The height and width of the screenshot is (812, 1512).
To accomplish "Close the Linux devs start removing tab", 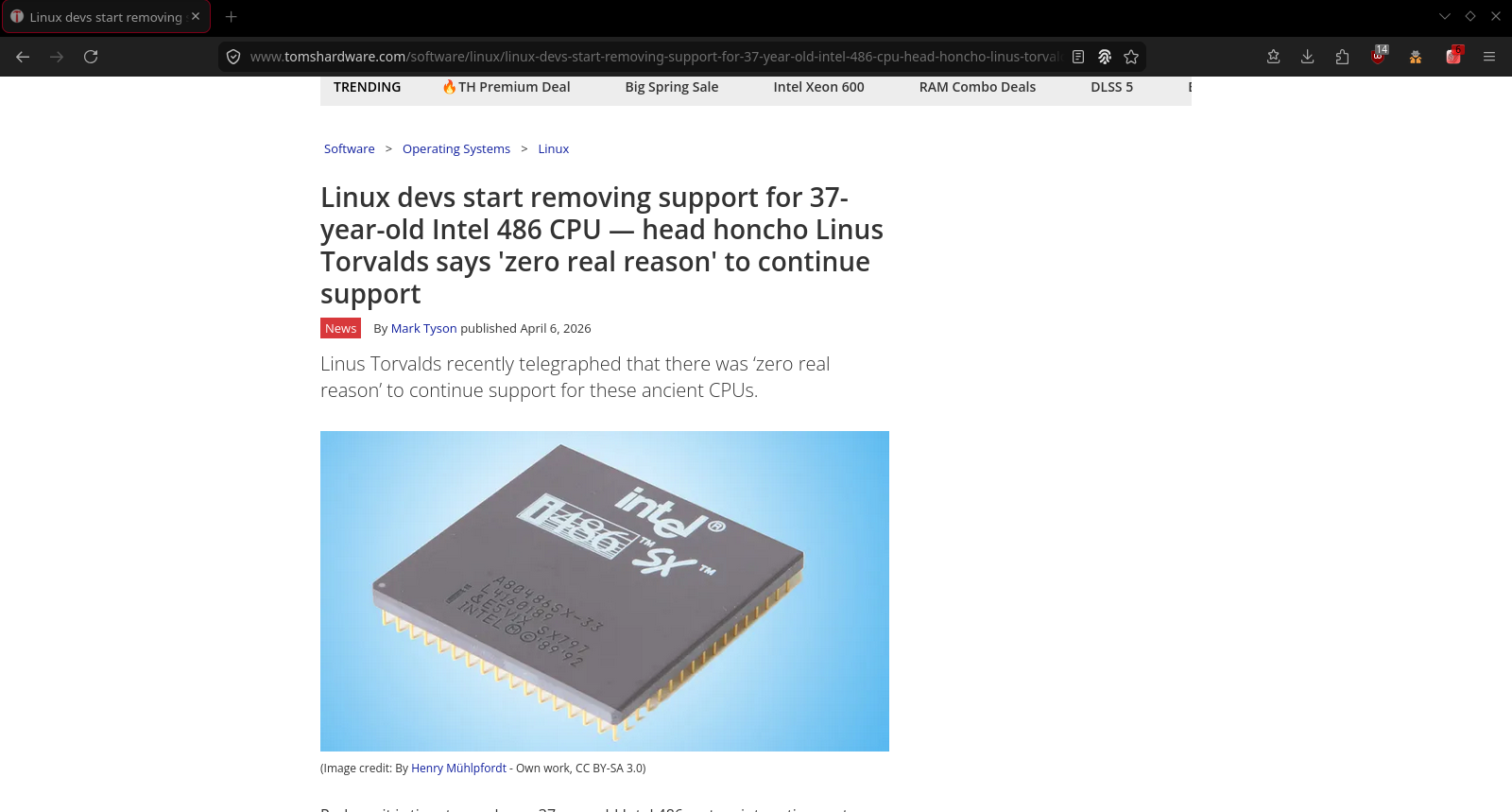I will pos(196,16).
